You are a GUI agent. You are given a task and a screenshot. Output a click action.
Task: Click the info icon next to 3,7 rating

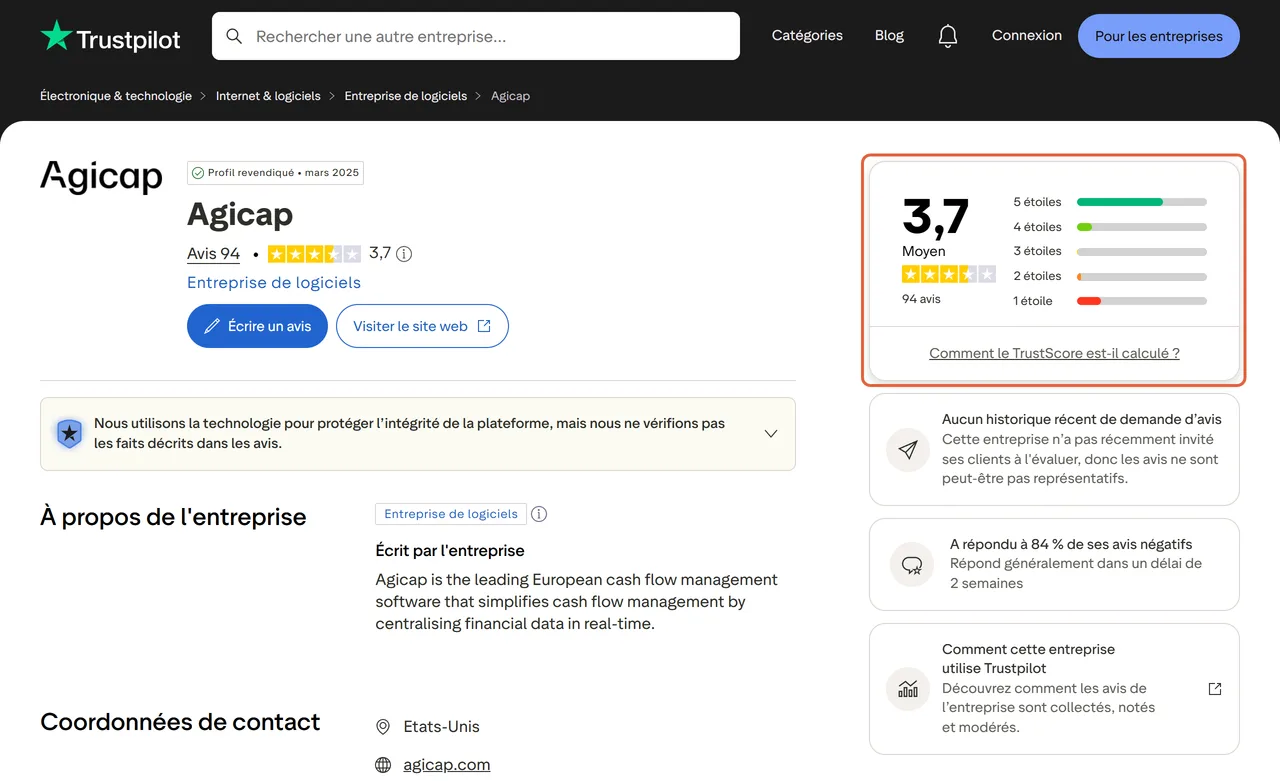tap(404, 254)
